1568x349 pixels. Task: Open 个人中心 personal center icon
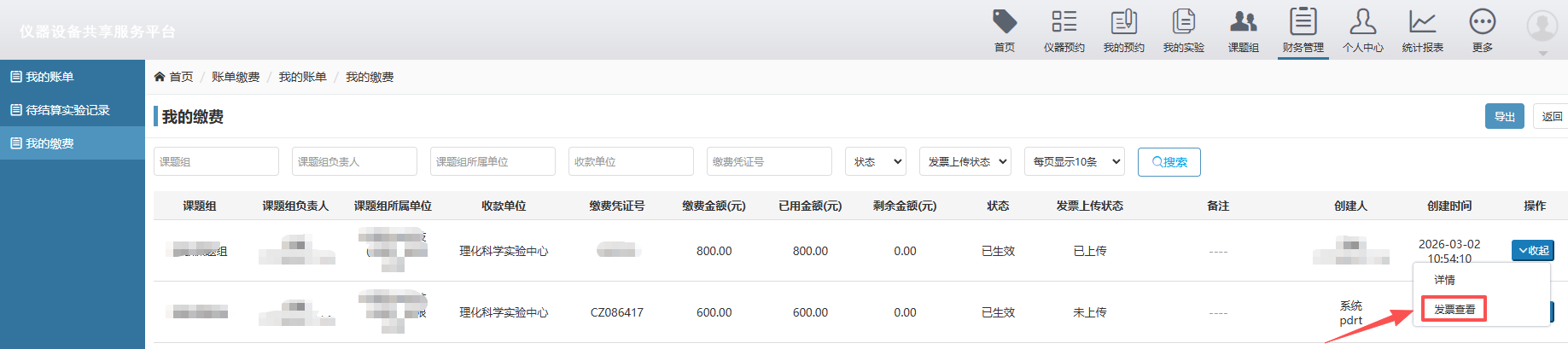[1362, 22]
